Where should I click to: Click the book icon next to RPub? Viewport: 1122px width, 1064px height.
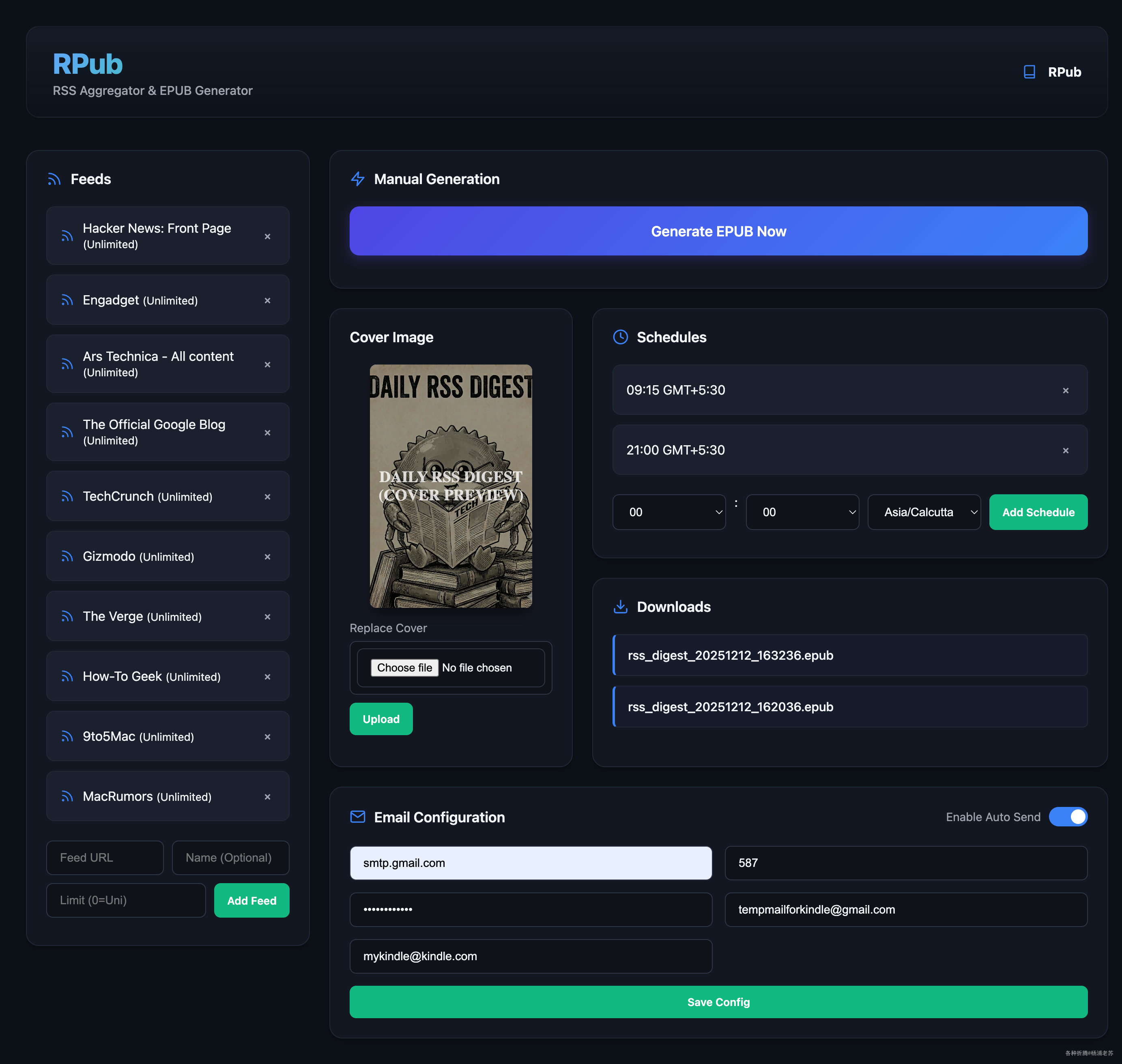[1029, 72]
